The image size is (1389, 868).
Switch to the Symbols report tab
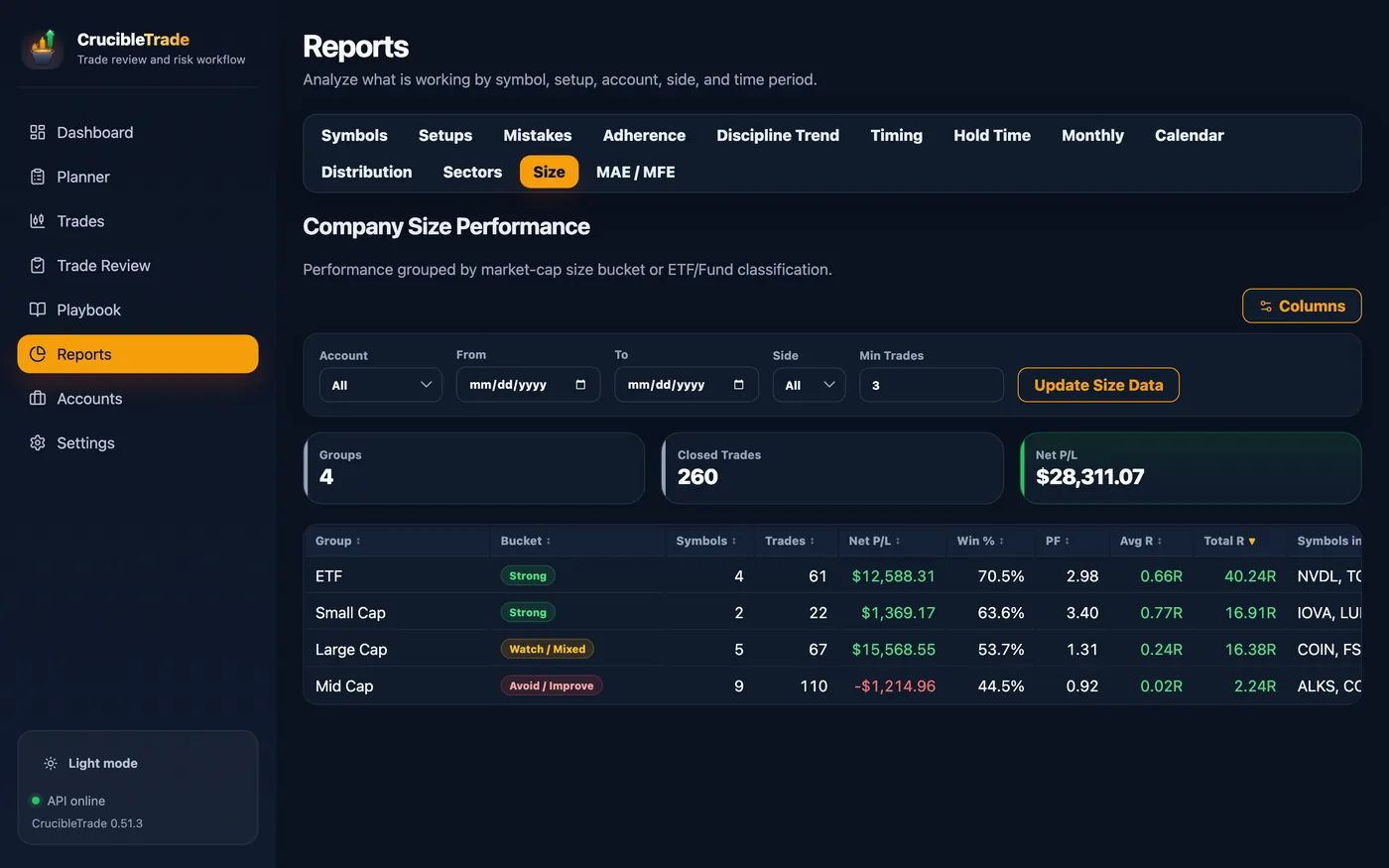(x=354, y=135)
